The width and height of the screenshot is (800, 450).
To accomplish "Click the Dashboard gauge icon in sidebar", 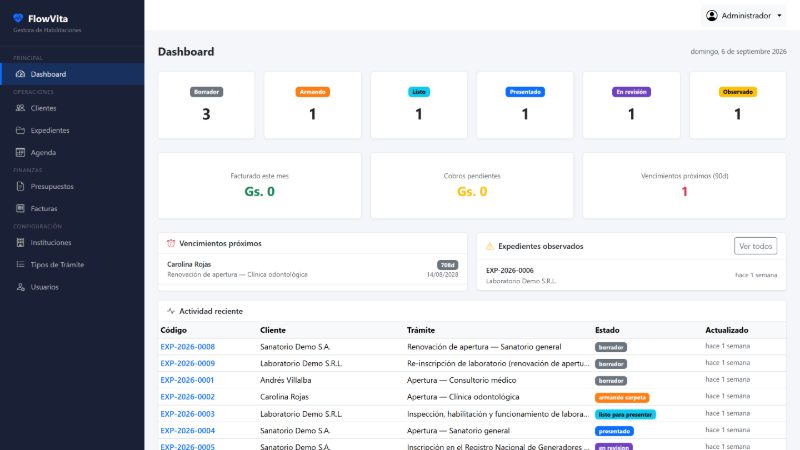I will pyautogui.click(x=20, y=74).
